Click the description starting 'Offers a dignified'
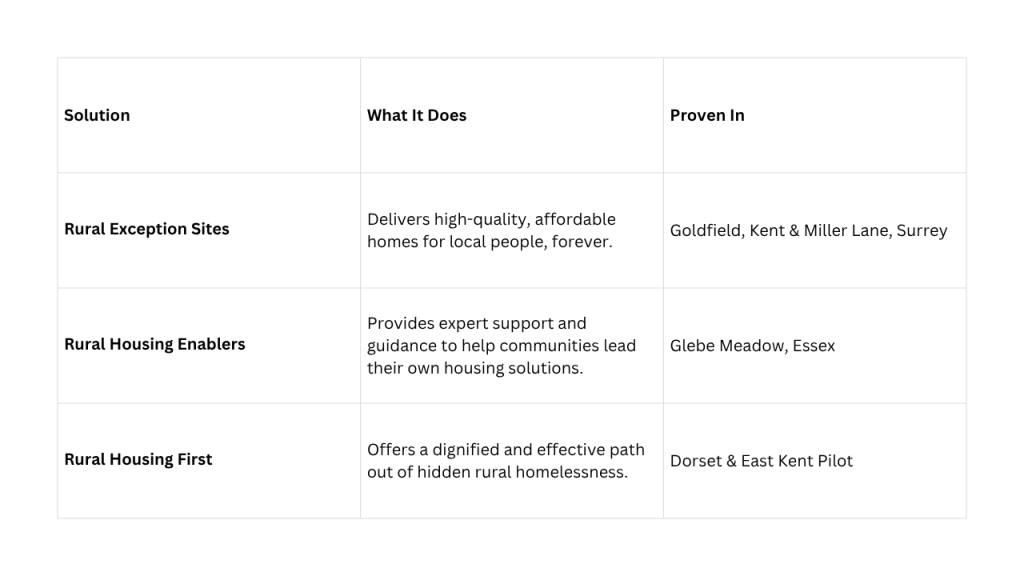Screen dimensions: 1024x576 pos(505,460)
